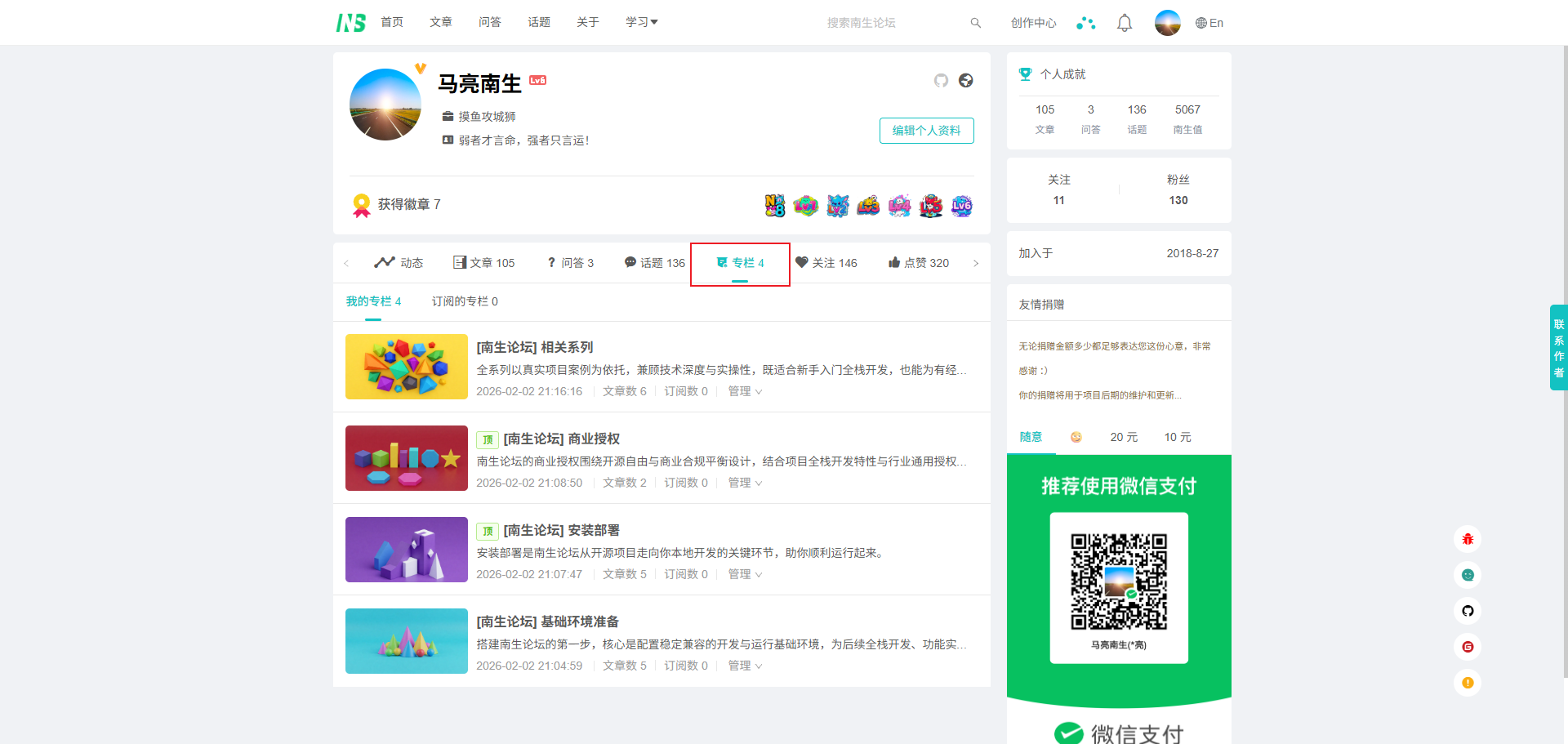1568x744 pixels.
Task: Switch language to En
Action: click(1209, 23)
